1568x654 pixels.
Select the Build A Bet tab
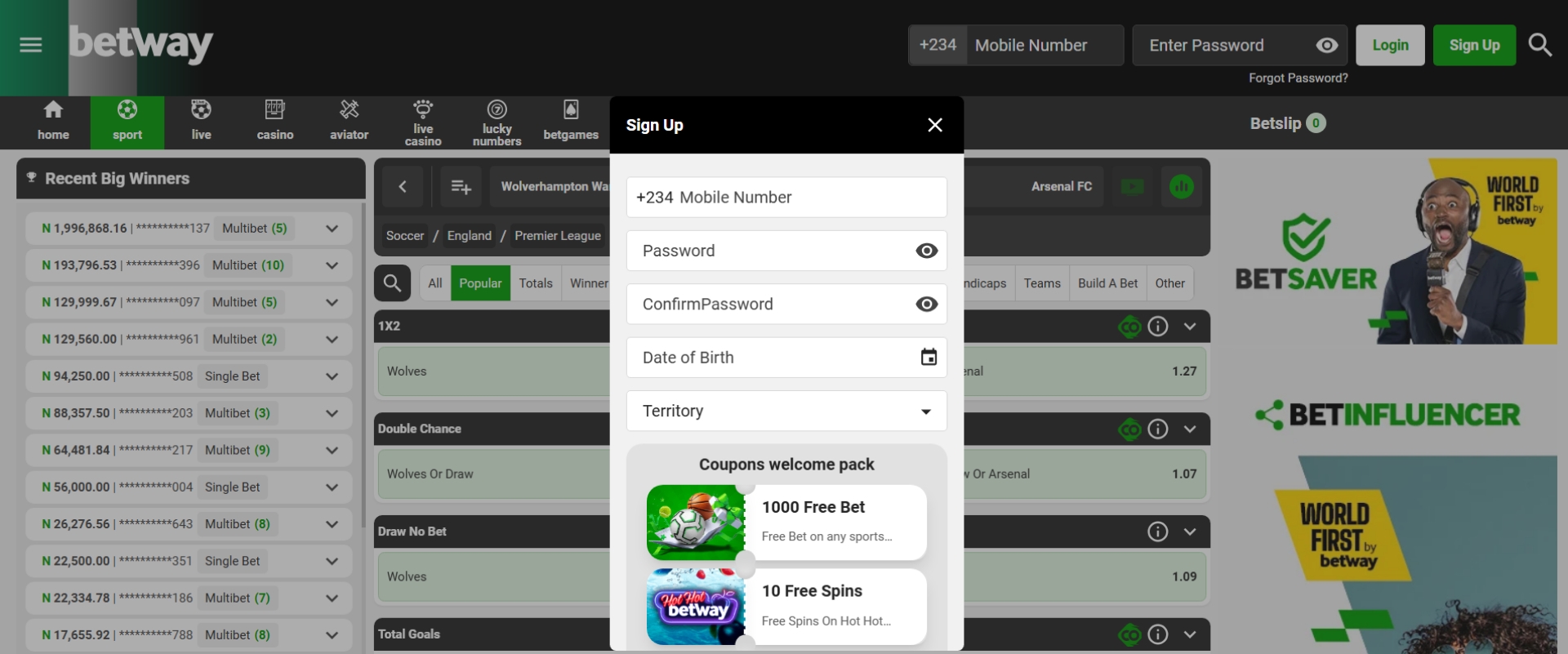pyautogui.click(x=1107, y=283)
